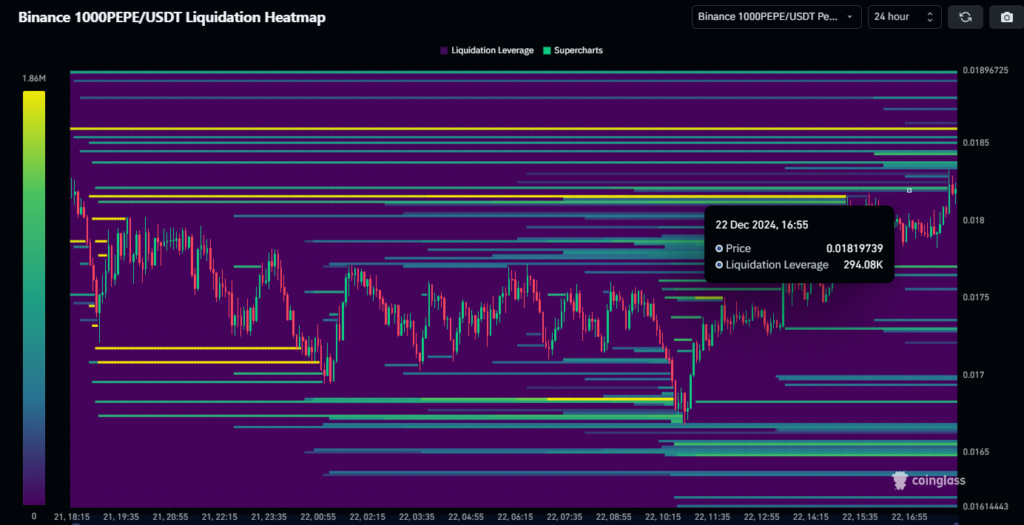Click the heatmap title text

[x=172, y=18]
